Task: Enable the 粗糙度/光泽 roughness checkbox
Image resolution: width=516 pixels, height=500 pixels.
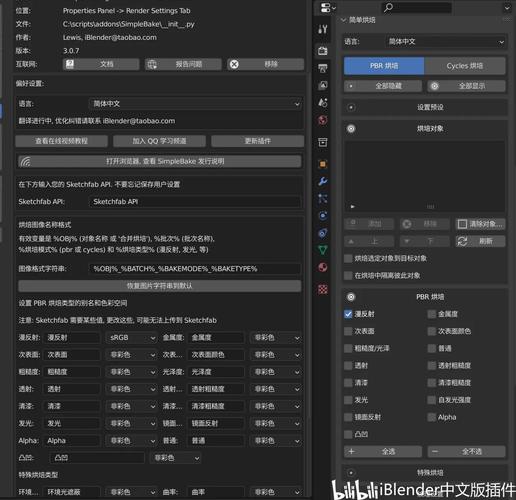Action: tap(348, 348)
